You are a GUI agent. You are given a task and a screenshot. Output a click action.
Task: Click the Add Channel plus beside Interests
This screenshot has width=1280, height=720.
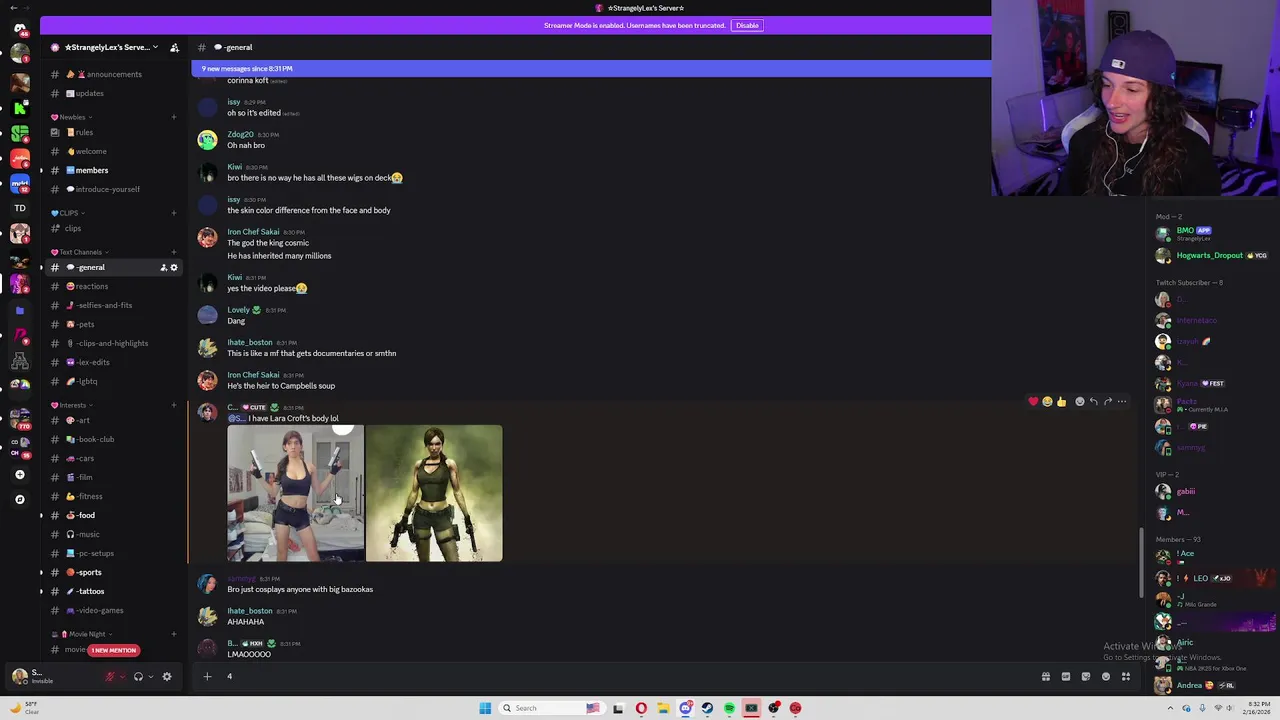(x=173, y=405)
